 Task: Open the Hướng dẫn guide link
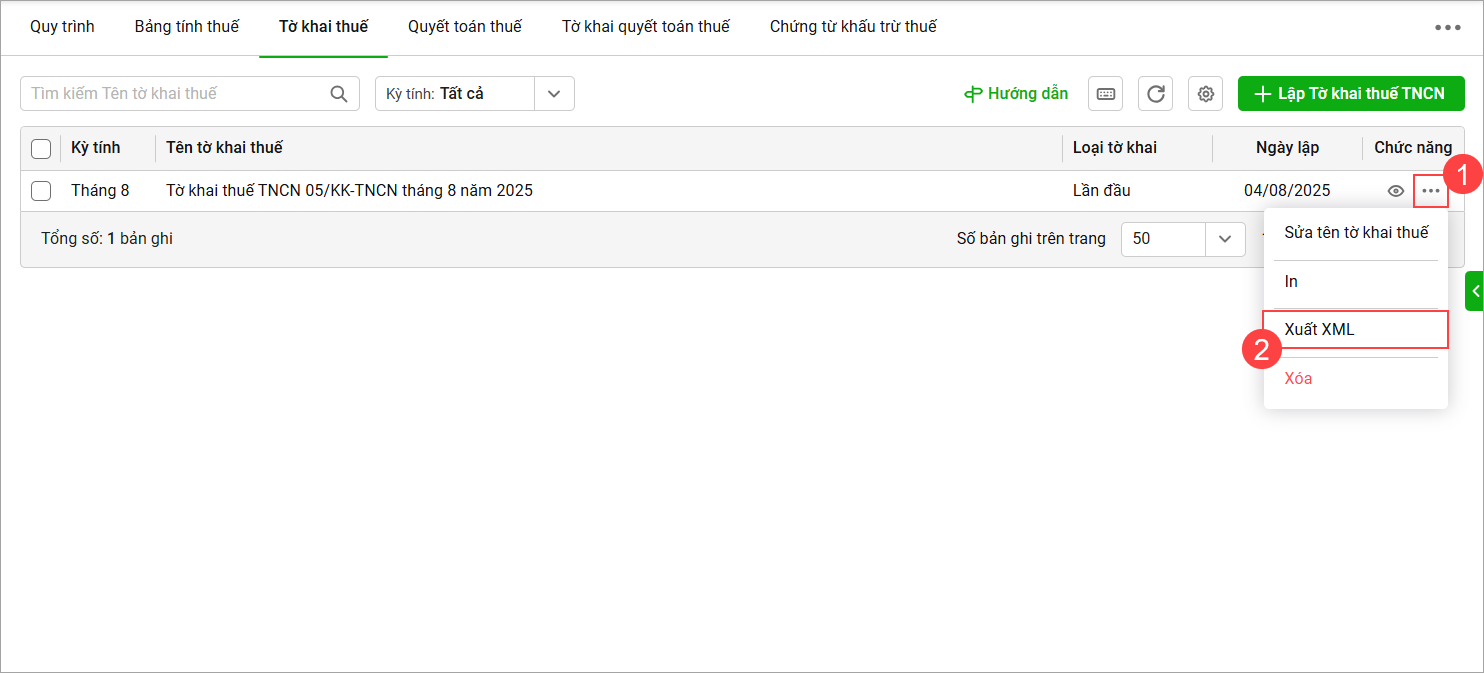(x=1016, y=94)
